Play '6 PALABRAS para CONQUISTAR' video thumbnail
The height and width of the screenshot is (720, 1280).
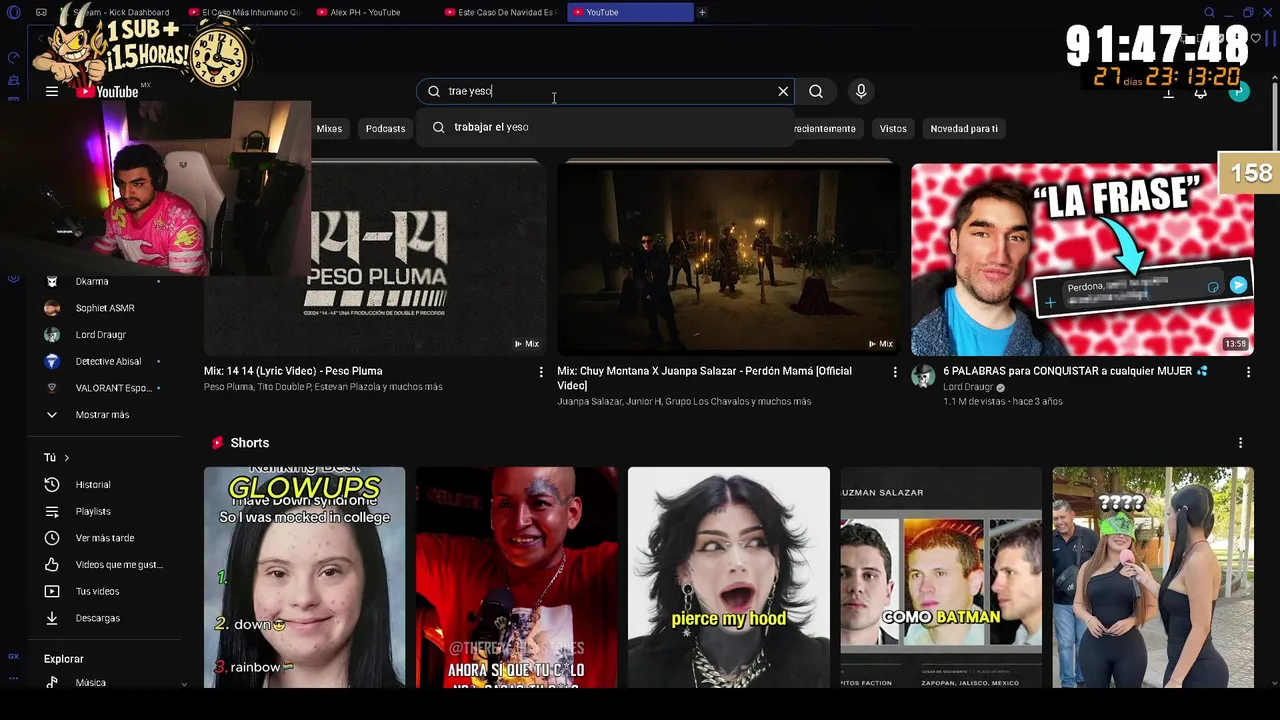pos(1082,258)
